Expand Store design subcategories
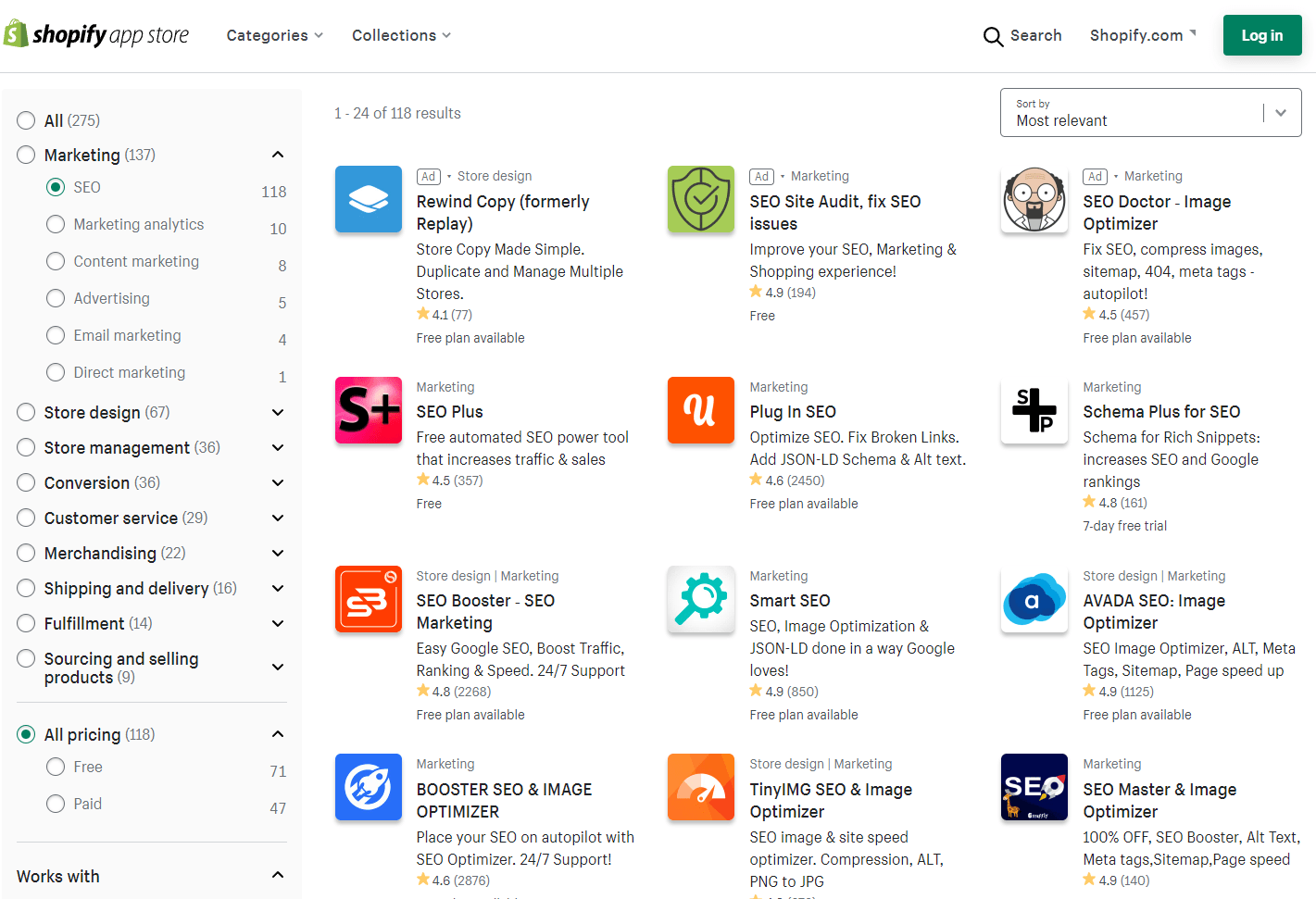 (x=278, y=412)
